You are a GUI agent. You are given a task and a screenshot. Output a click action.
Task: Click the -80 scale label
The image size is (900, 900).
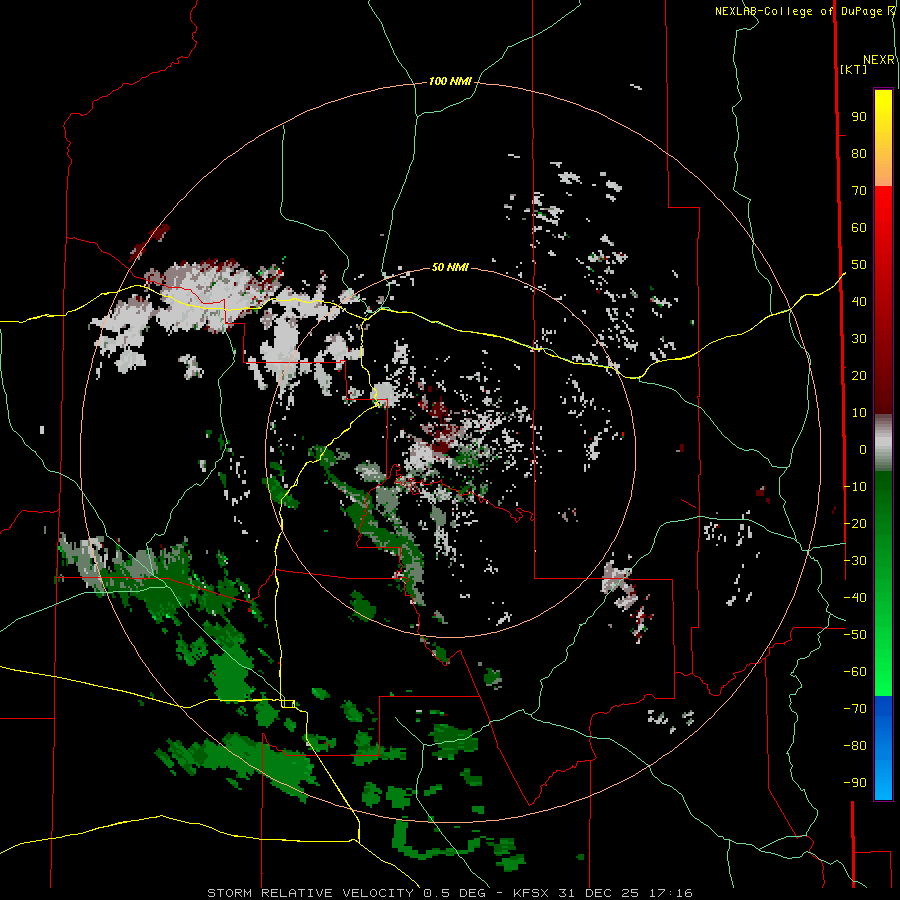point(855,746)
